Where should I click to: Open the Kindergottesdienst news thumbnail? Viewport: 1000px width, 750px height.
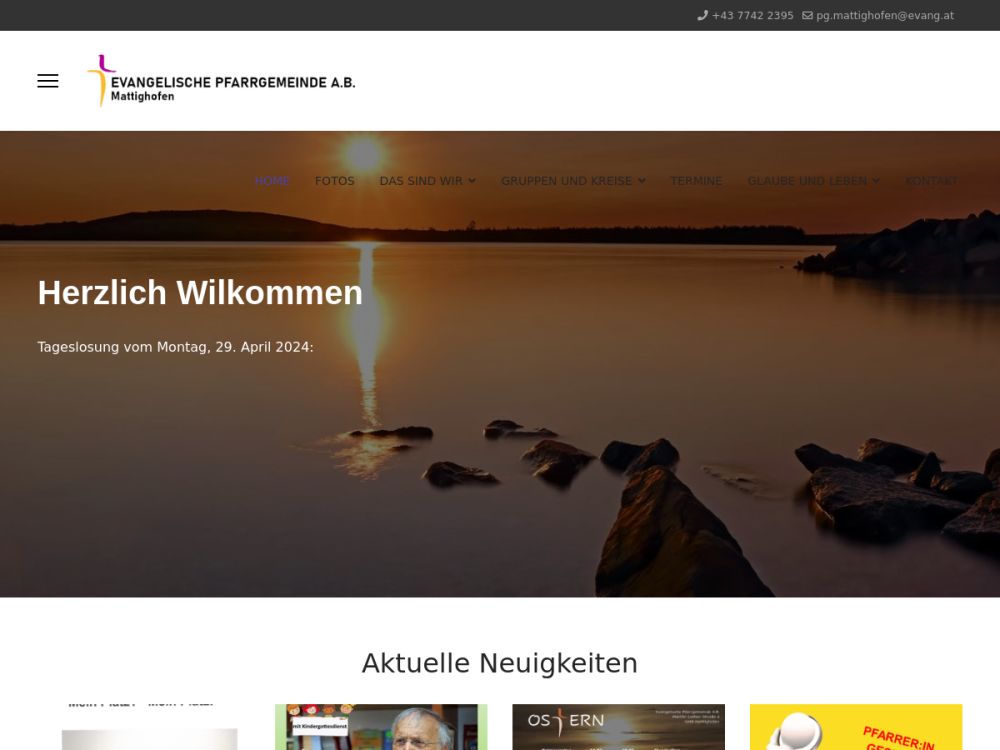(x=381, y=727)
